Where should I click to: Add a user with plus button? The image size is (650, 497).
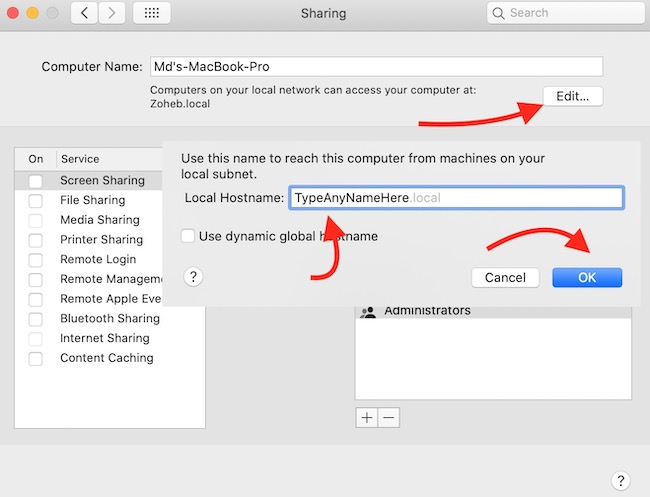point(367,417)
